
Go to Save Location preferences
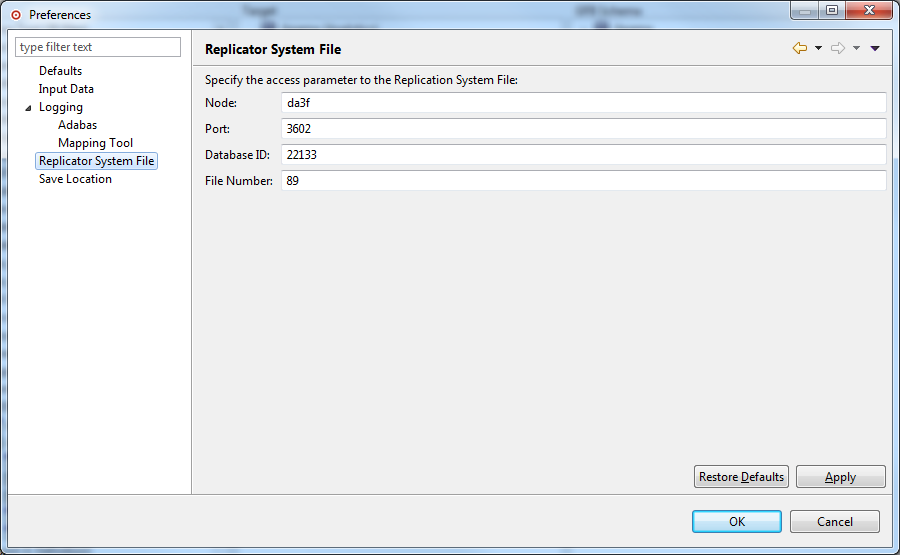point(75,179)
